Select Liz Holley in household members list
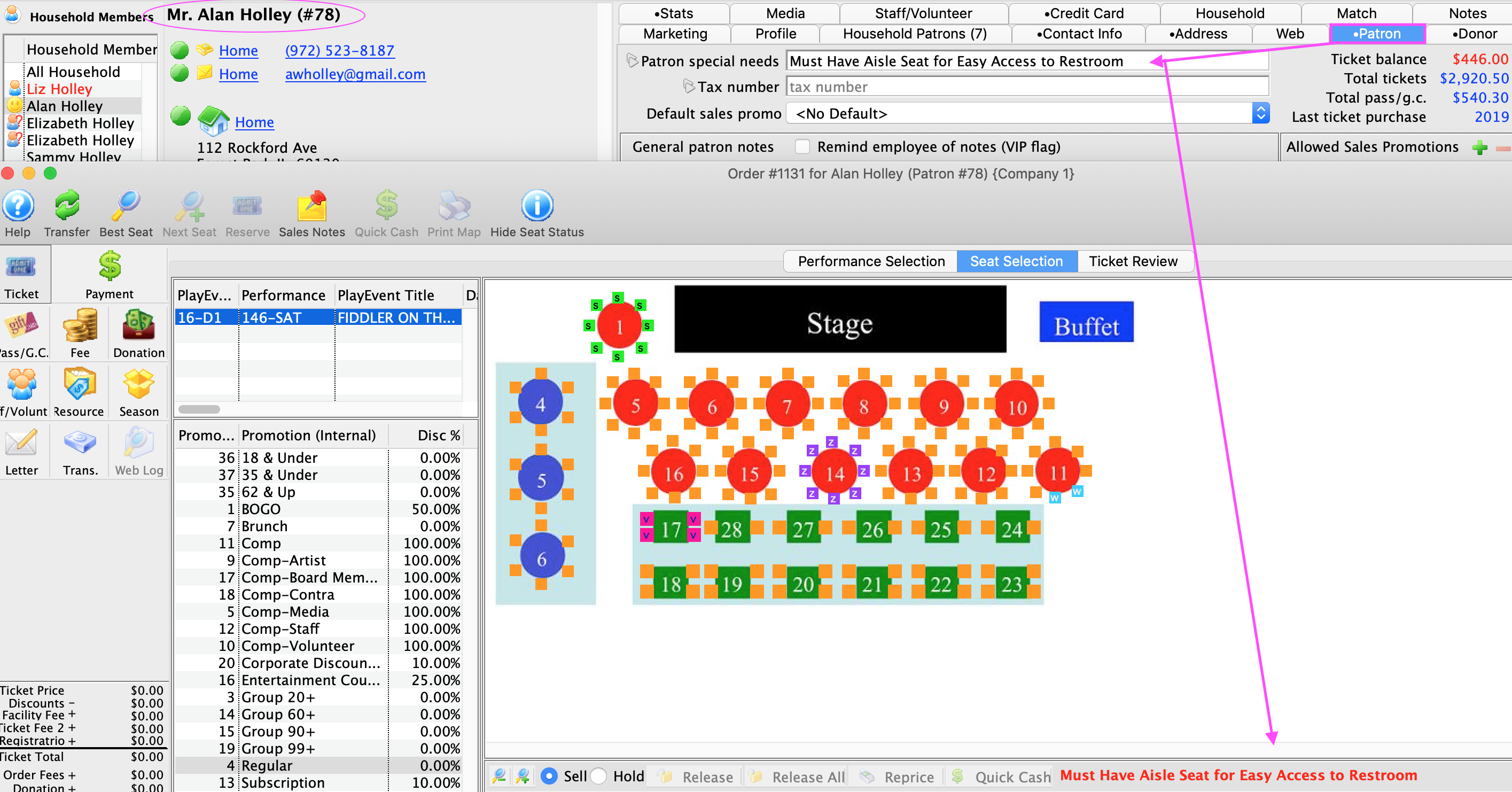Screen dimensions: 1512x792 (59, 89)
